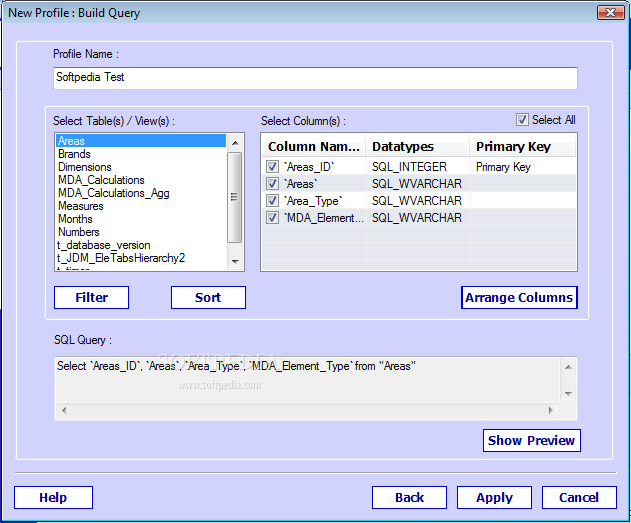The width and height of the screenshot is (631, 523).
Task: Open the Sort dialog button
Action: [208, 297]
